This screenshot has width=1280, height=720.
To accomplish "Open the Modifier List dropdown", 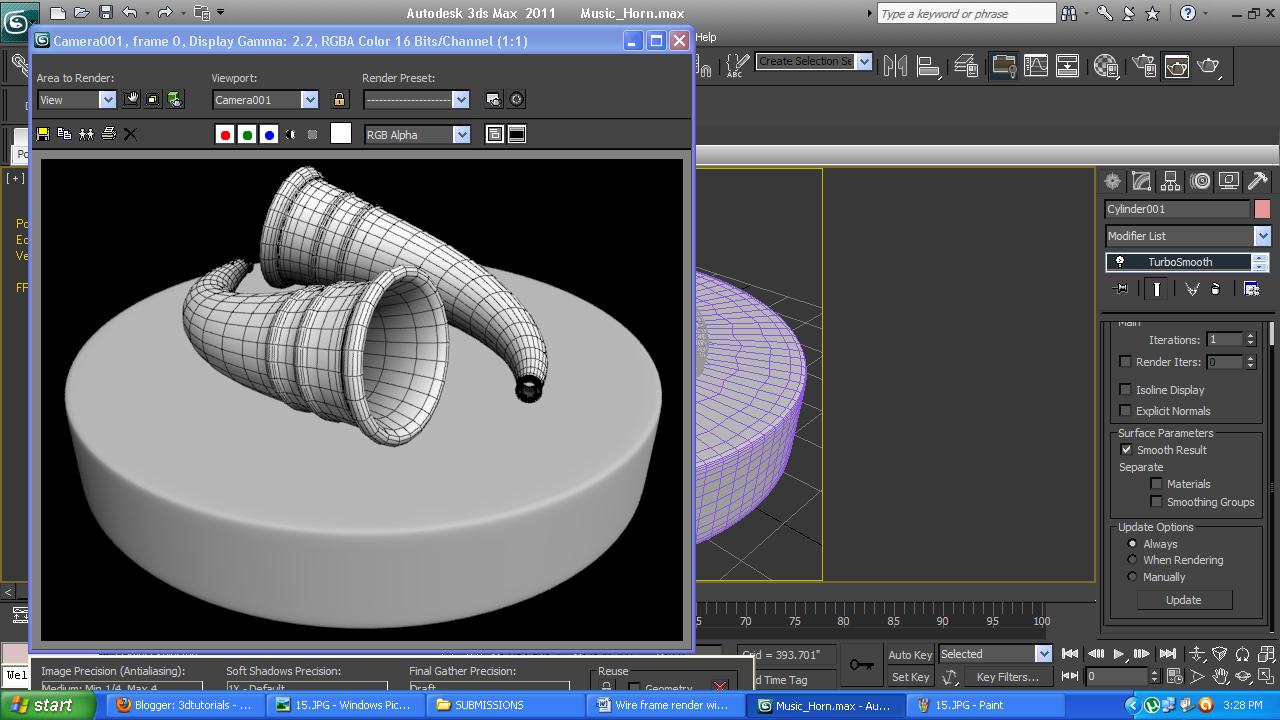I will pos(1262,235).
